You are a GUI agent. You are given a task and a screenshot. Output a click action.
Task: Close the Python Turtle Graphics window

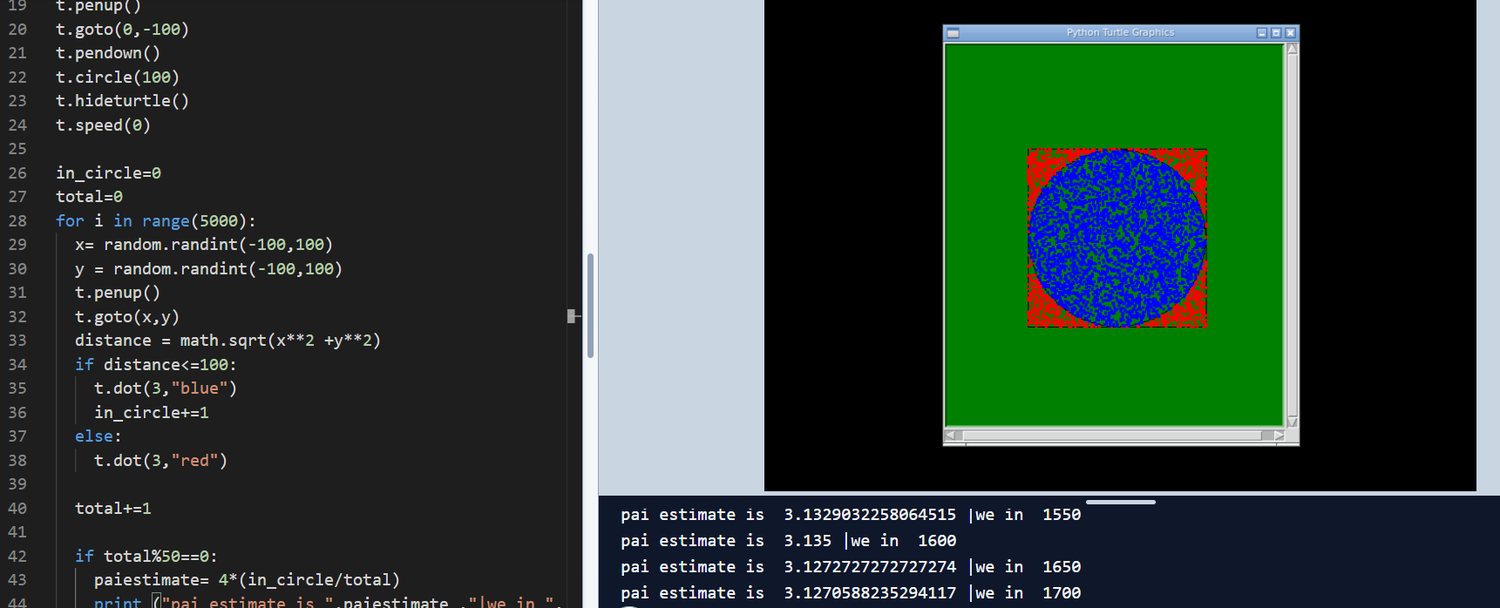coord(1290,33)
